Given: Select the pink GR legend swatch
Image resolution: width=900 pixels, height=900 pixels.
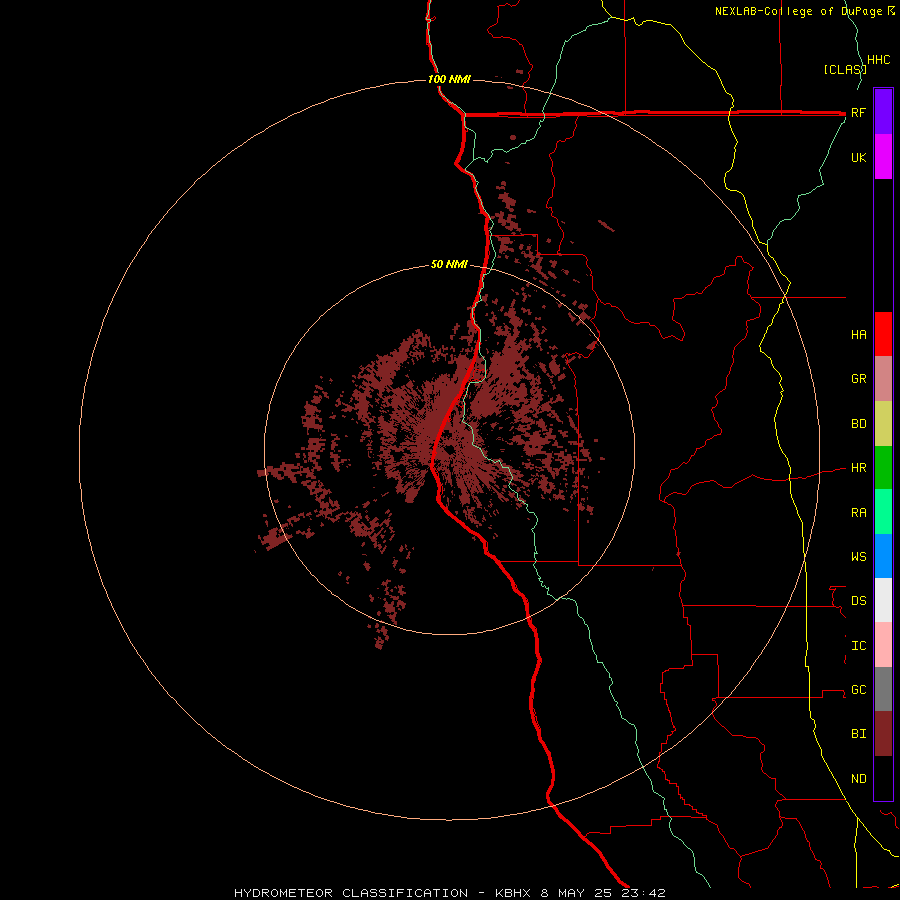Looking at the screenshot, I should 883,379.
